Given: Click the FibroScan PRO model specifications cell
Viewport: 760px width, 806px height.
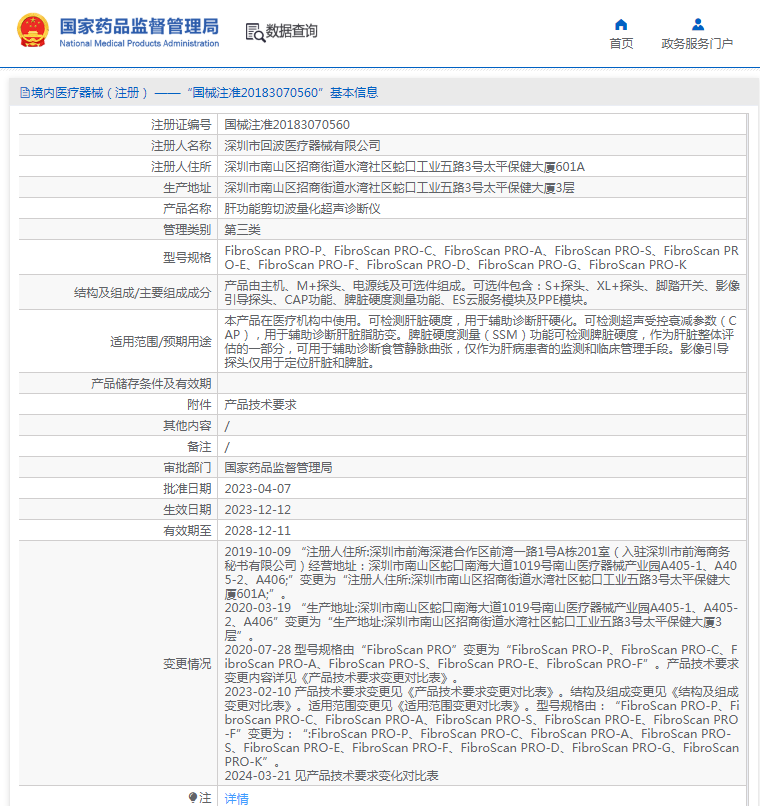Looking at the screenshot, I should point(481,258).
